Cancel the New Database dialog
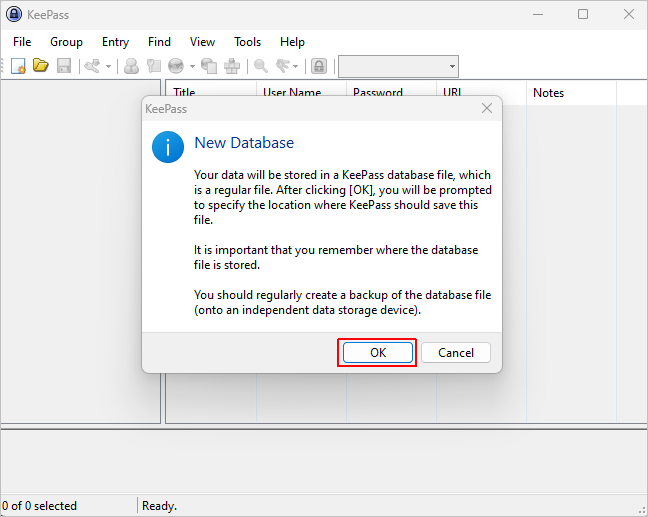The image size is (648, 517). click(456, 353)
